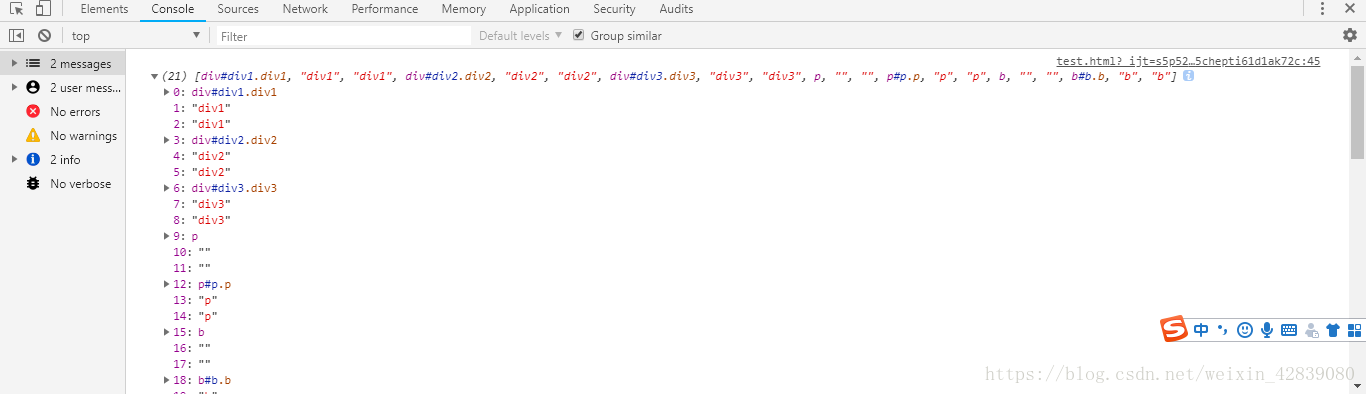Click into the console Filter field
This screenshot has width=1366, height=394.
[344, 36]
